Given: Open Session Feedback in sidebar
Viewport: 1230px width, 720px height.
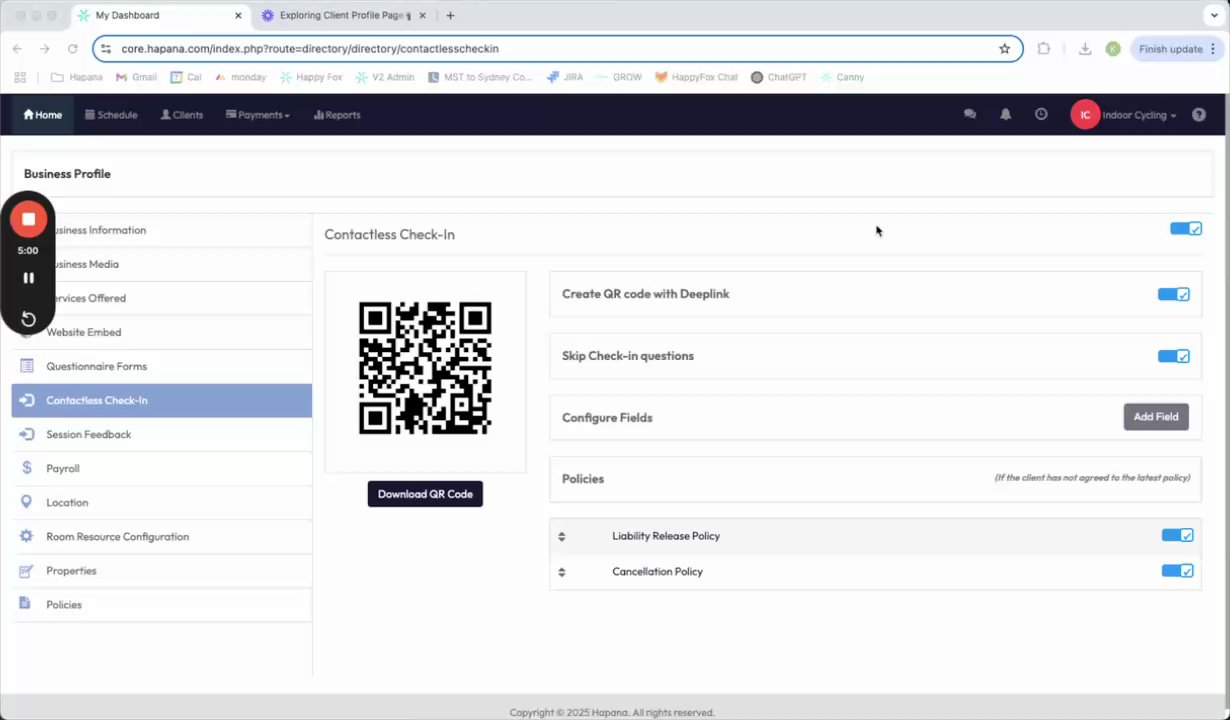Looking at the screenshot, I should tap(162, 434).
